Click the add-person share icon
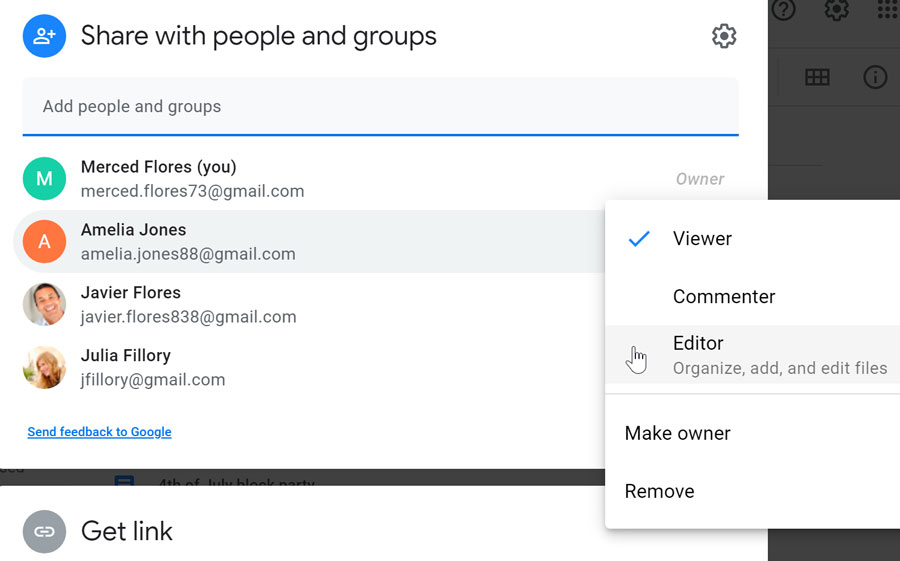This screenshot has height=561, width=900. (x=44, y=37)
